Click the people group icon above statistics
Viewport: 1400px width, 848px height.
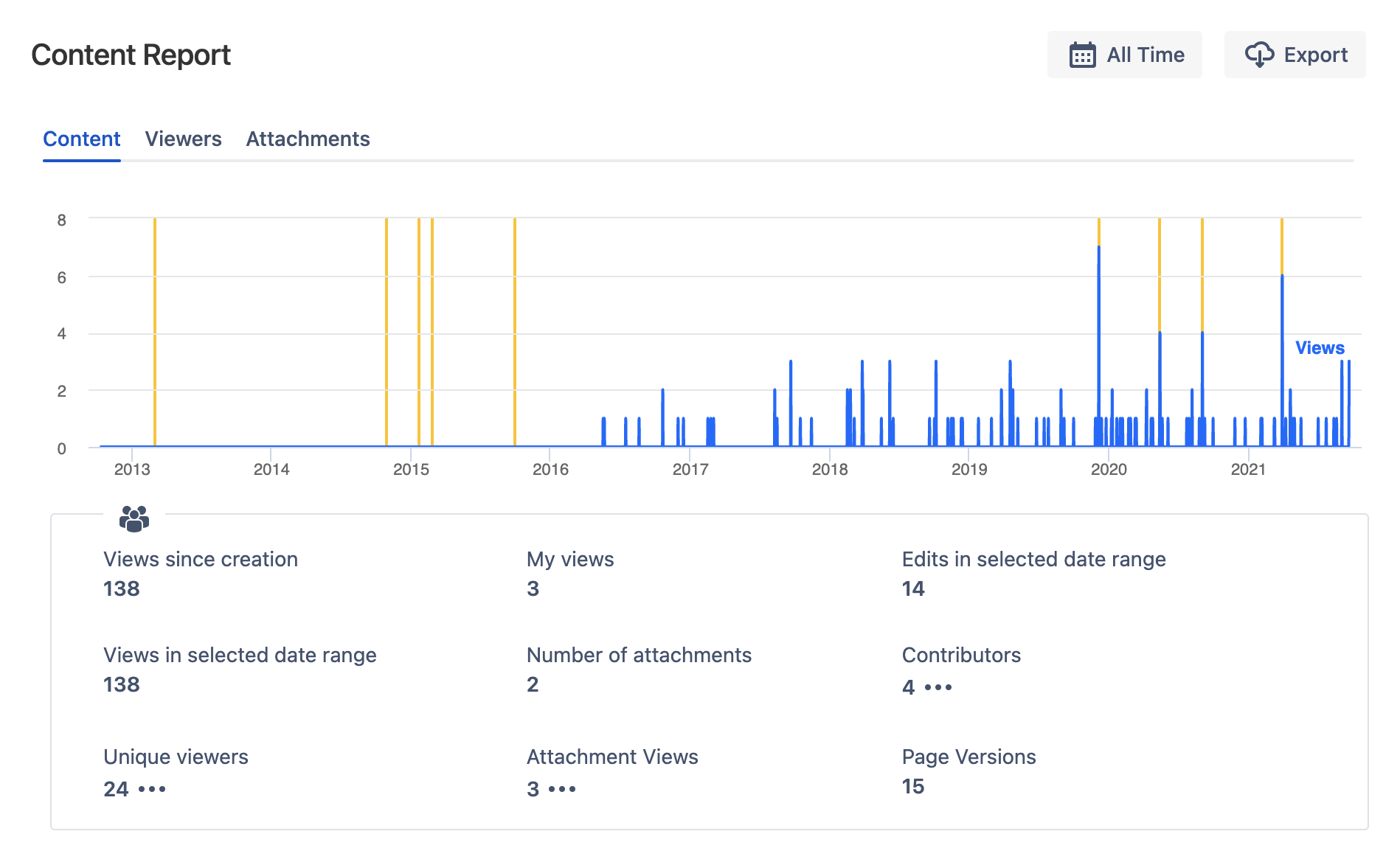134,518
